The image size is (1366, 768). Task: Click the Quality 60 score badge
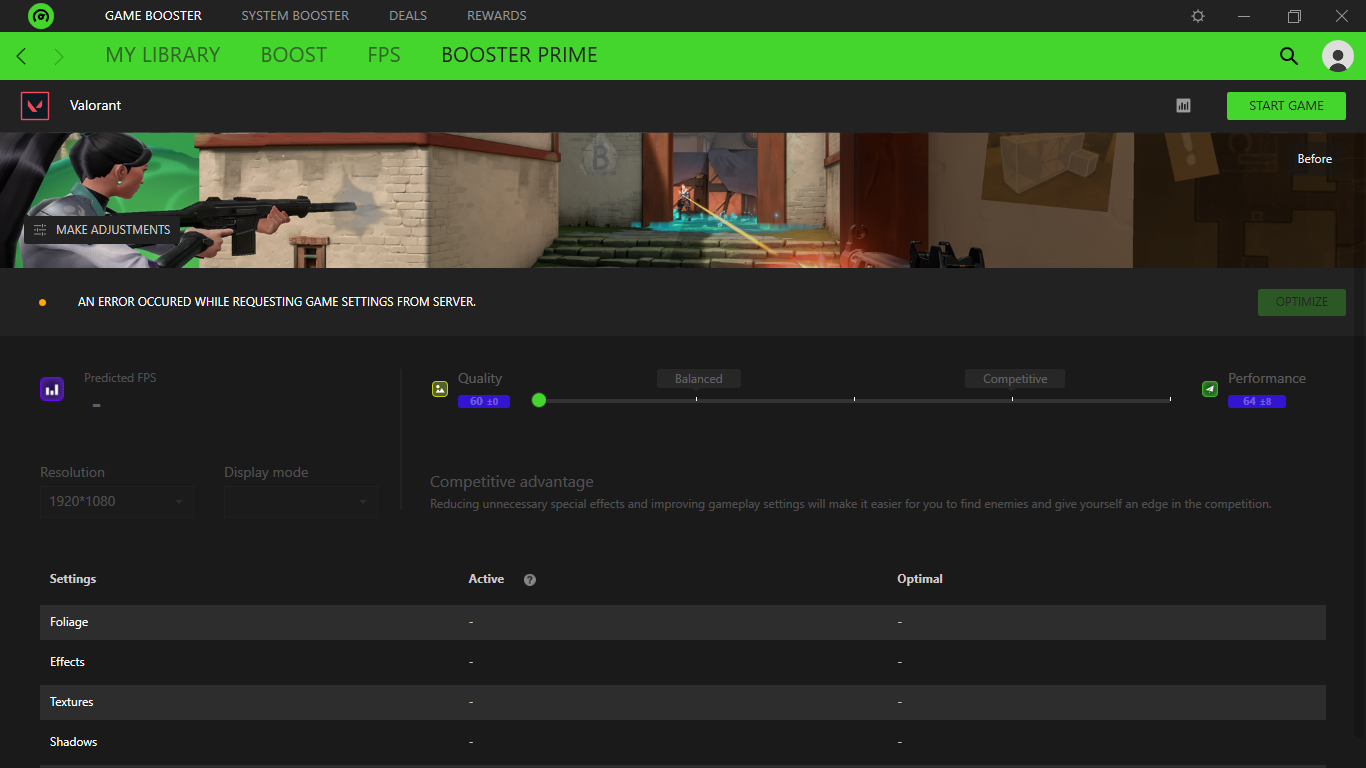[x=484, y=401]
